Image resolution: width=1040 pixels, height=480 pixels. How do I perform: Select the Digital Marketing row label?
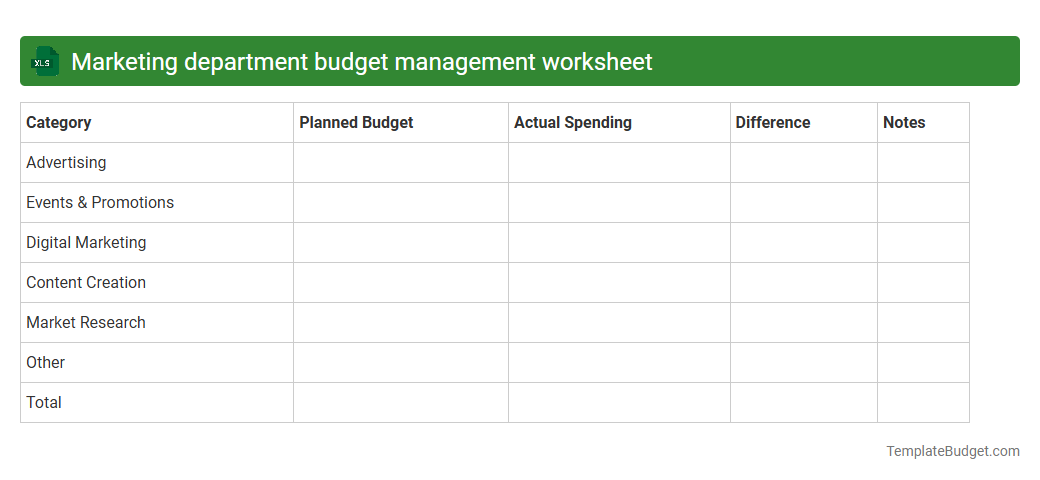coord(86,243)
